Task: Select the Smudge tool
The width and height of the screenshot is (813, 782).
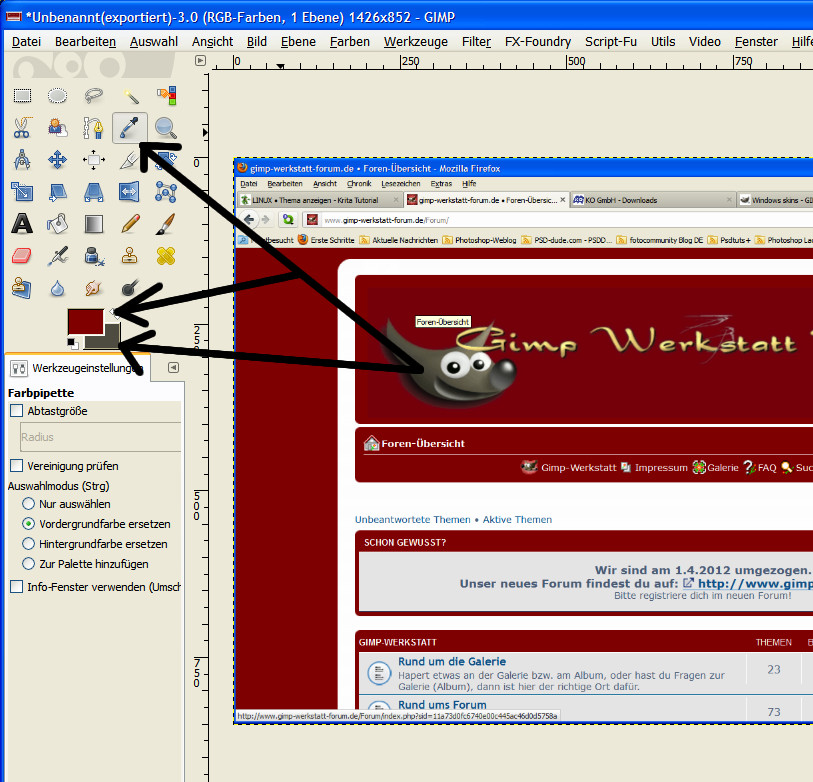Action: (x=93, y=288)
